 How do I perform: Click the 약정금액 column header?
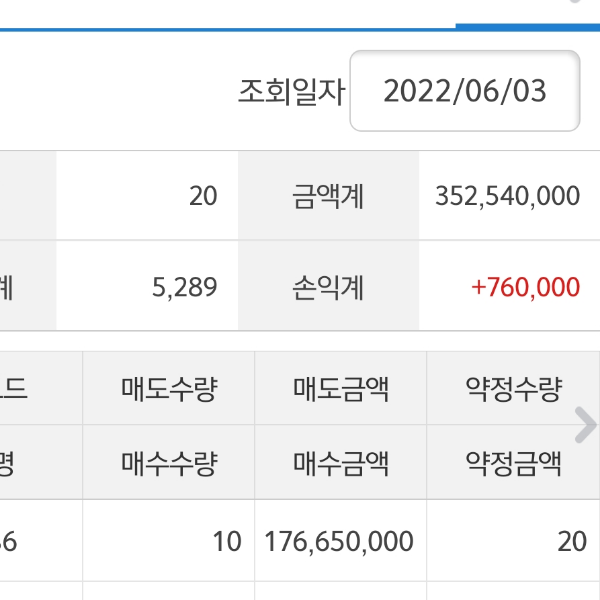tap(513, 463)
